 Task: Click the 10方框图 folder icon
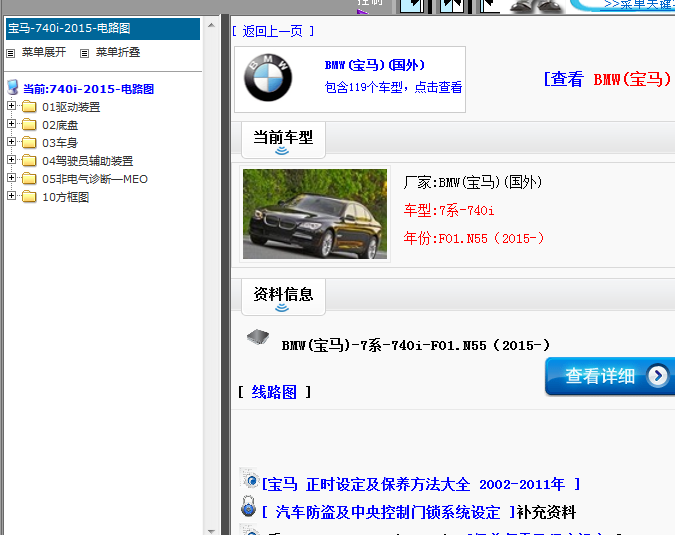(x=29, y=197)
